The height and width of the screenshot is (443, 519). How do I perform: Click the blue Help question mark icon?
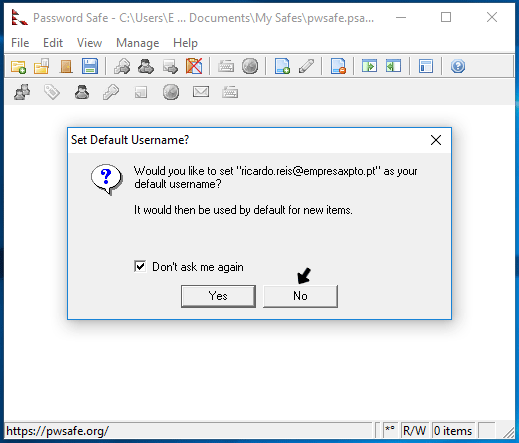(x=458, y=66)
